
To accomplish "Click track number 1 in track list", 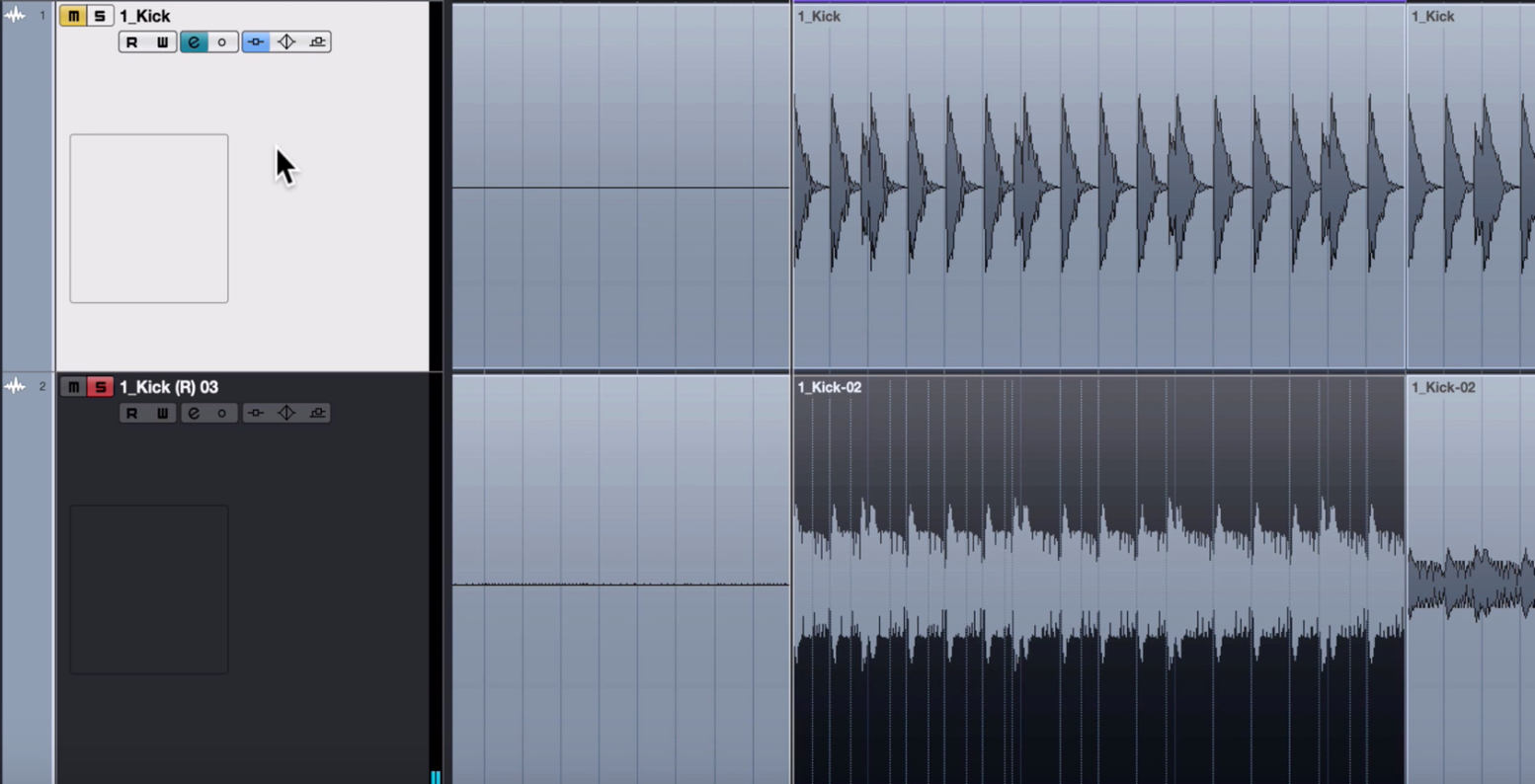I will (x=42, y=15).
